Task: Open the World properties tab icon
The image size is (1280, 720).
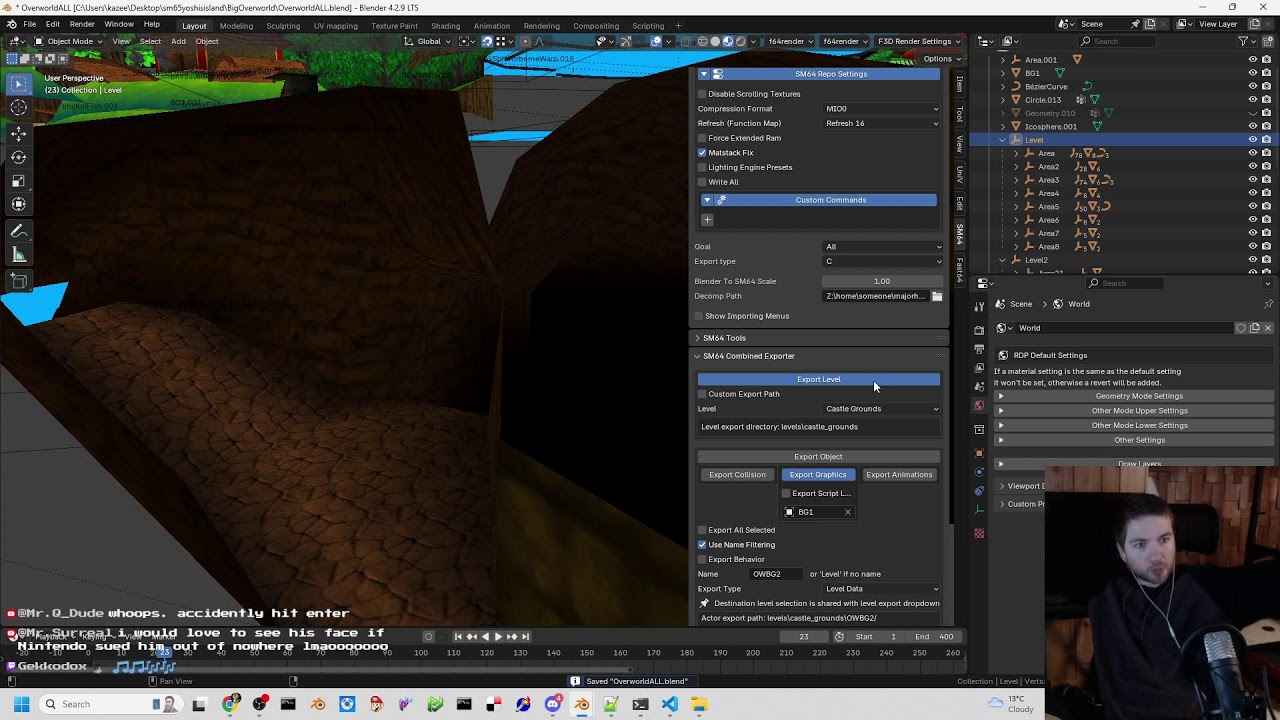Action: 979,406
